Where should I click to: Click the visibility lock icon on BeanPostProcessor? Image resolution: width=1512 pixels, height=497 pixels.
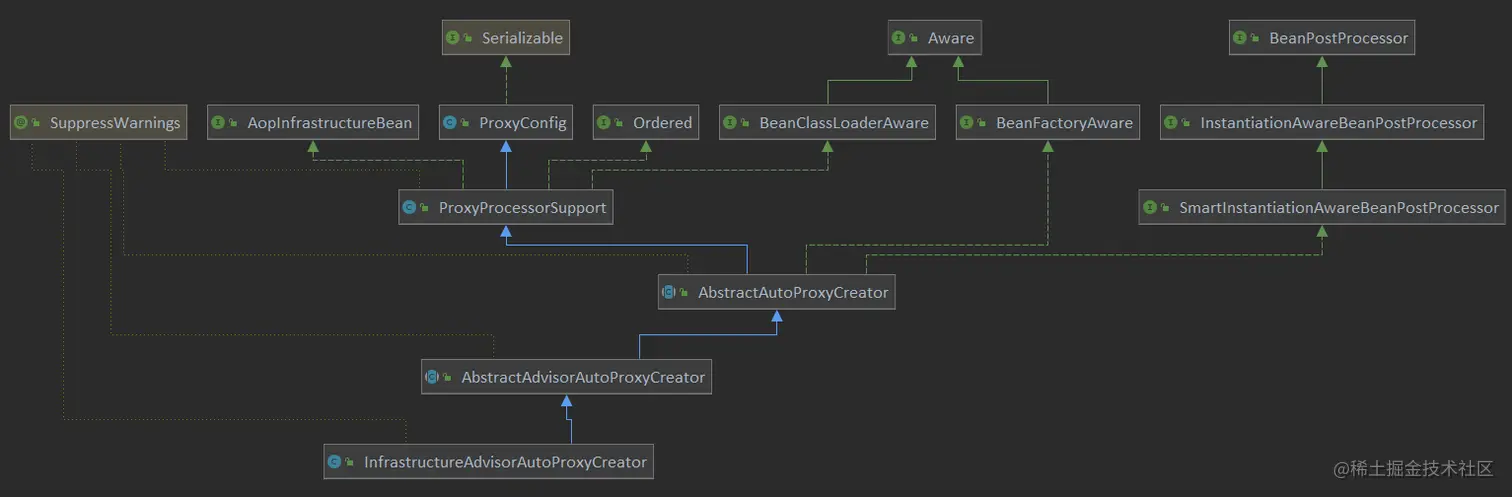[x=1255, y=38]
